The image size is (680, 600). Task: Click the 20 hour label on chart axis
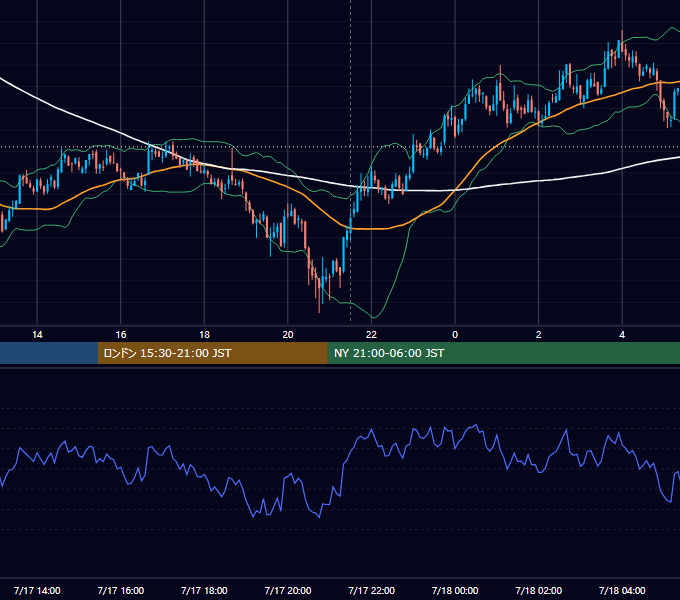coord(288,335)
